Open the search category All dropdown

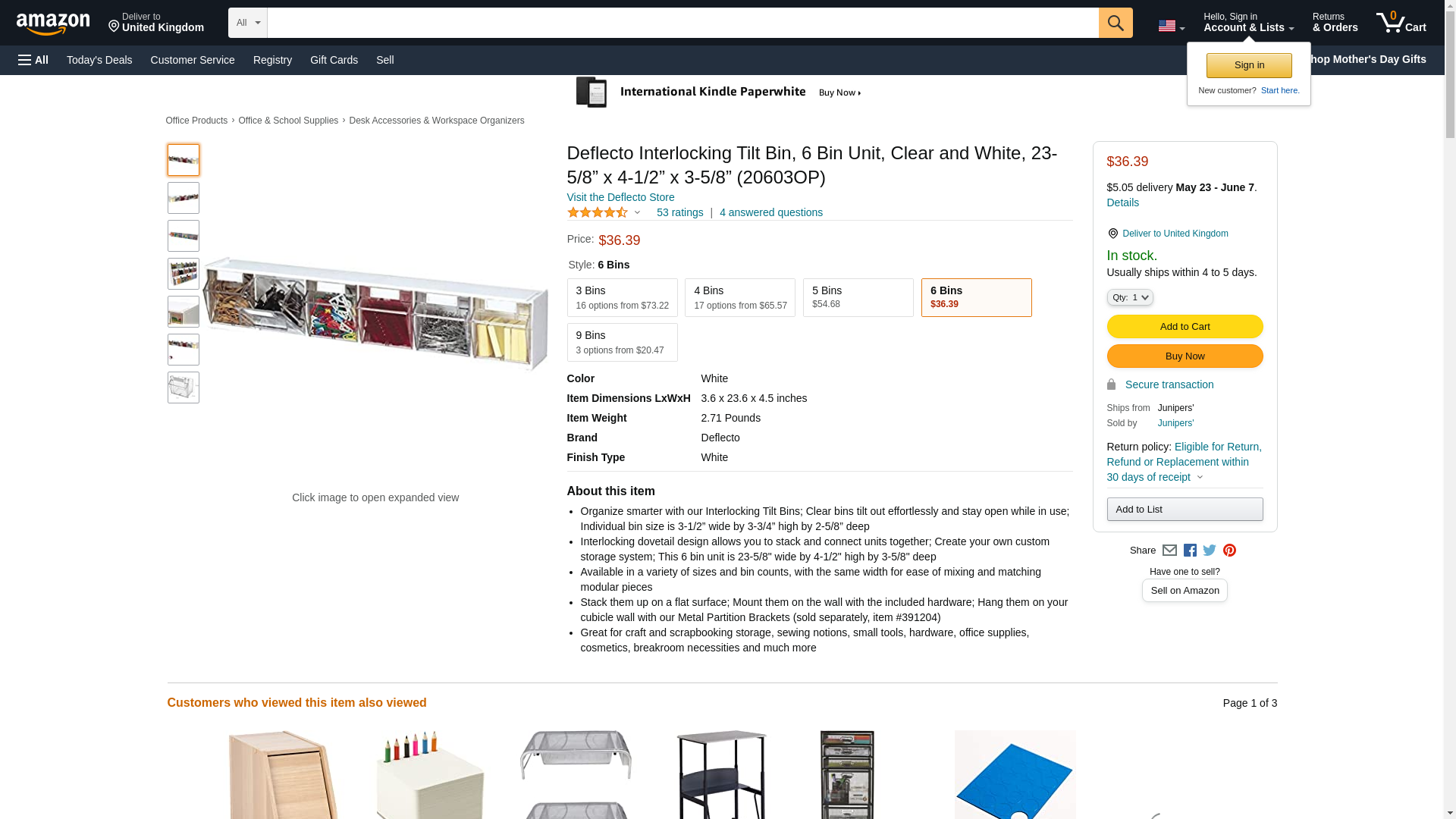click(x=248, y=23)
